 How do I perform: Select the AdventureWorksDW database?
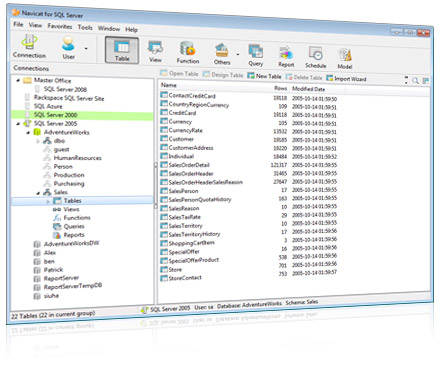(71, 244)
